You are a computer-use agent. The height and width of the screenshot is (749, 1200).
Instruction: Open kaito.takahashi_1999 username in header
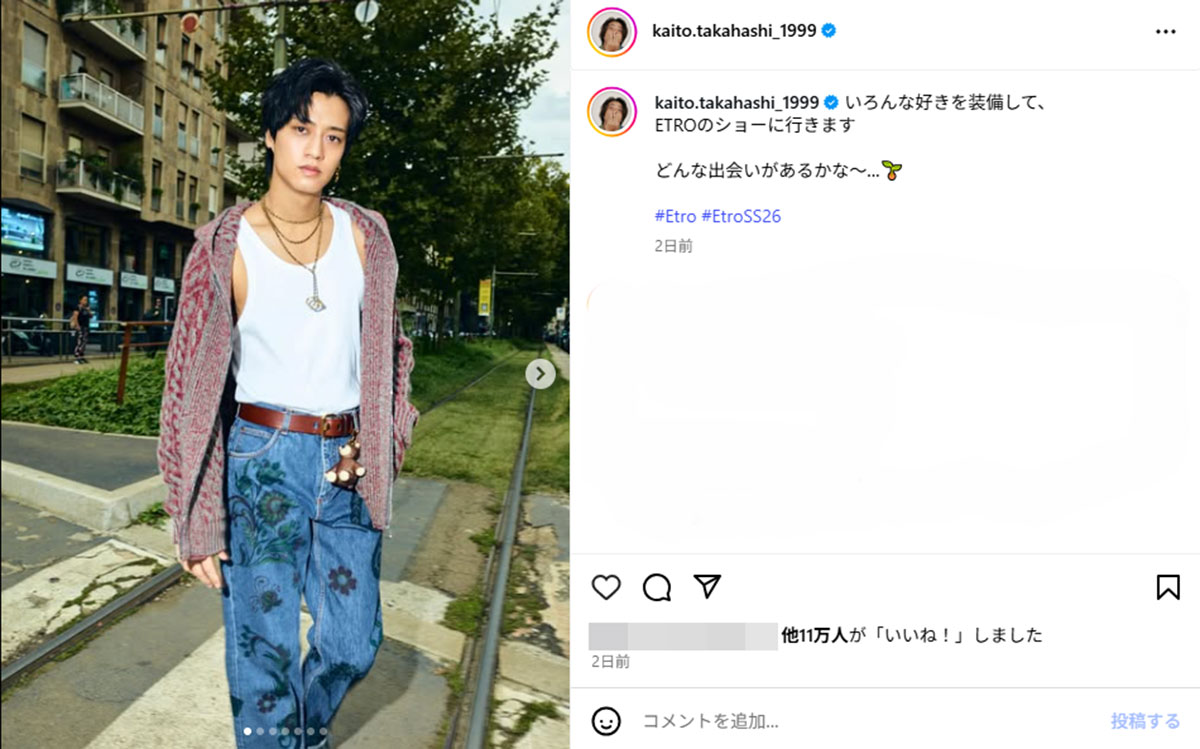point(735,31)
